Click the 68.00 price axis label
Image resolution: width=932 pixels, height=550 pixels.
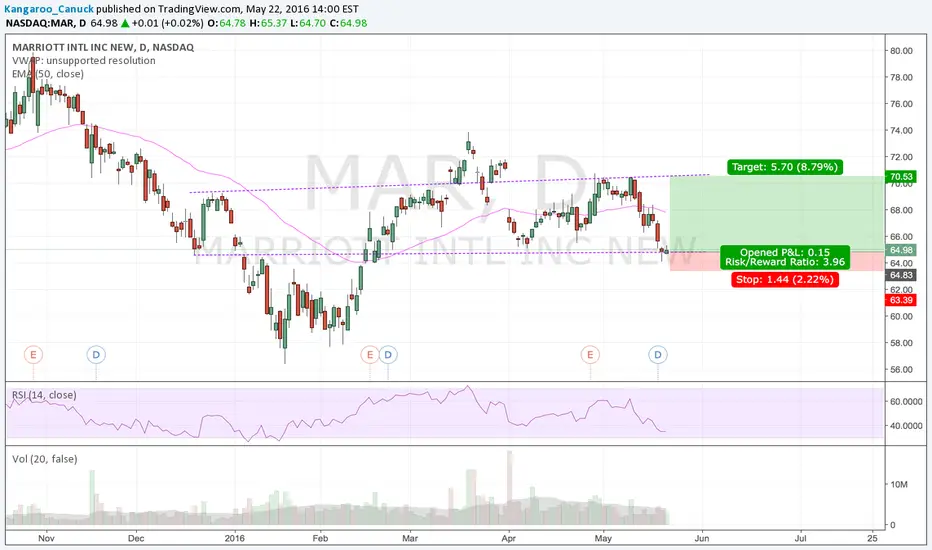tap(901, 210)
